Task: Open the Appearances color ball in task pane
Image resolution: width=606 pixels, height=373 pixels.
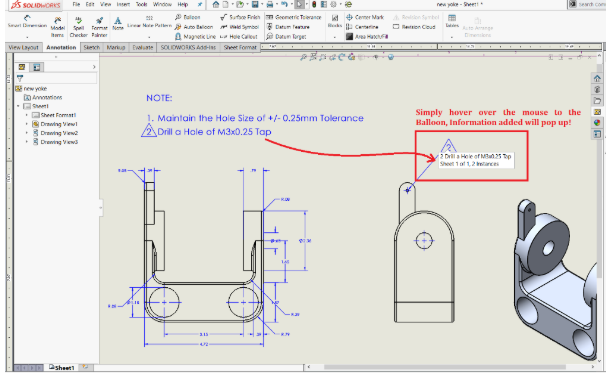Action: [x=597, y=123]
